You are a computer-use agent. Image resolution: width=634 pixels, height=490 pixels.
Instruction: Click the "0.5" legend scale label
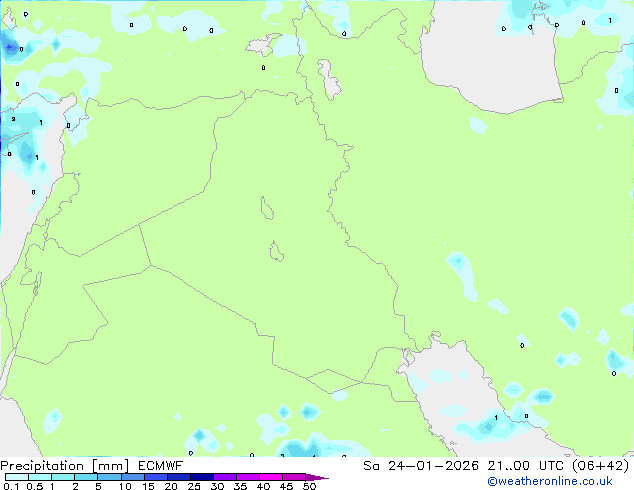point(35,486)
